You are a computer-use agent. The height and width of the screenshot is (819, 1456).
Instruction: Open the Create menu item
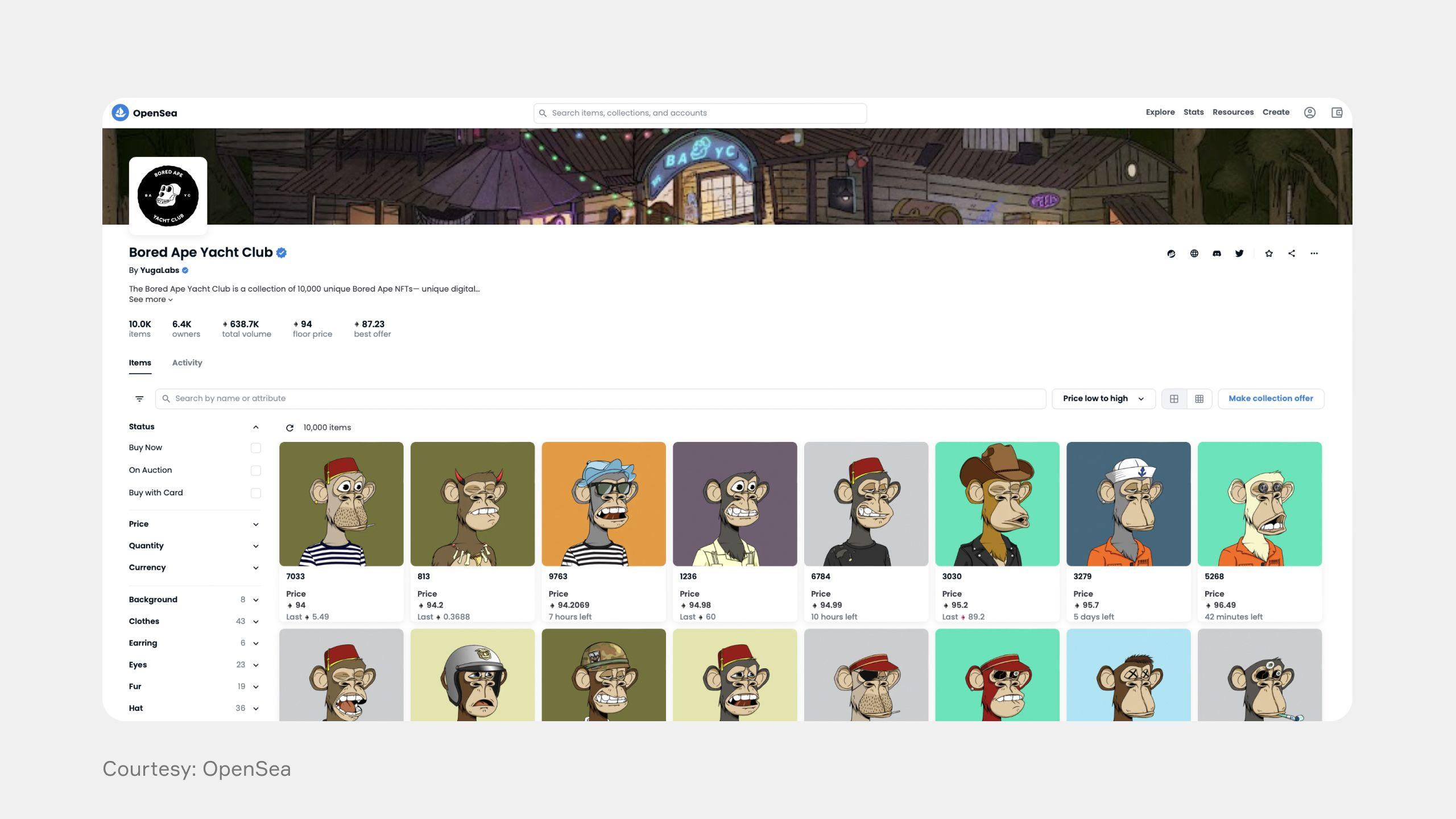click(1276, 113)
